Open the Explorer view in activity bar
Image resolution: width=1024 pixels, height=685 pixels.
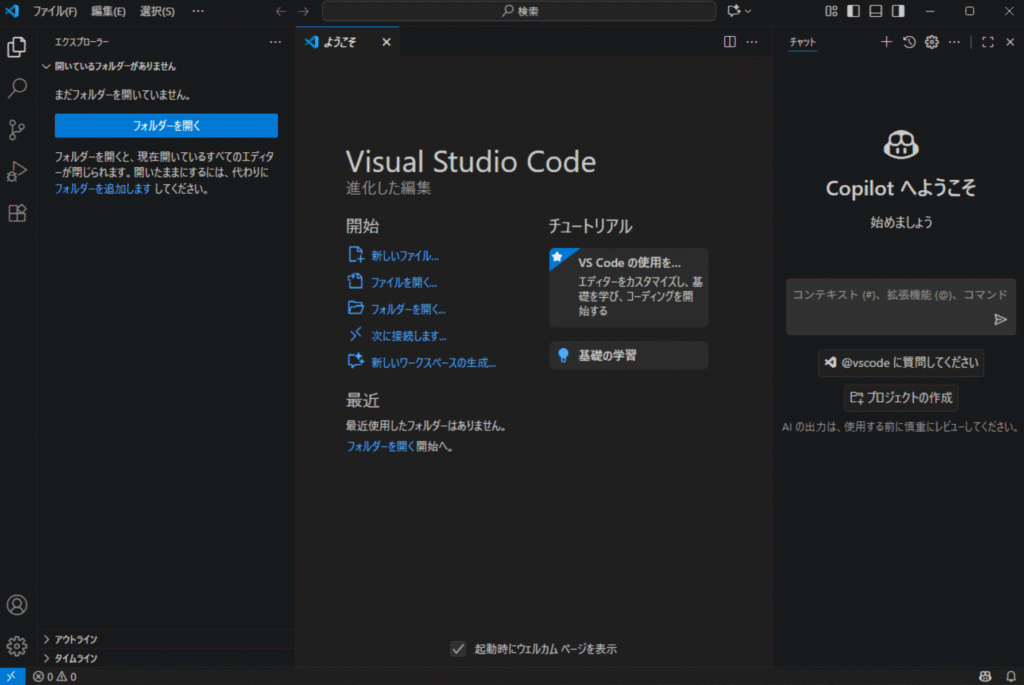pos(17,47)
